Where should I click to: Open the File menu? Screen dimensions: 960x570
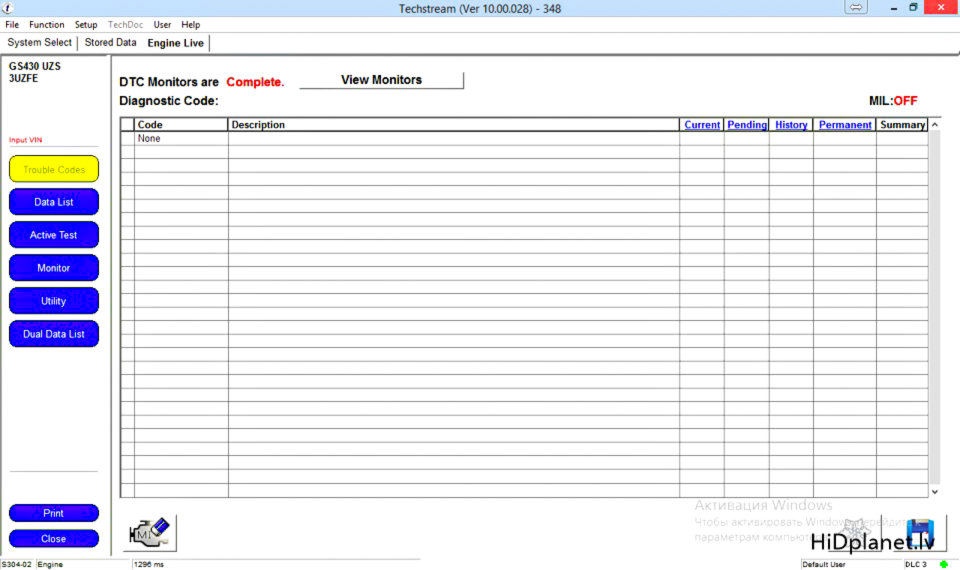point(12,25)
